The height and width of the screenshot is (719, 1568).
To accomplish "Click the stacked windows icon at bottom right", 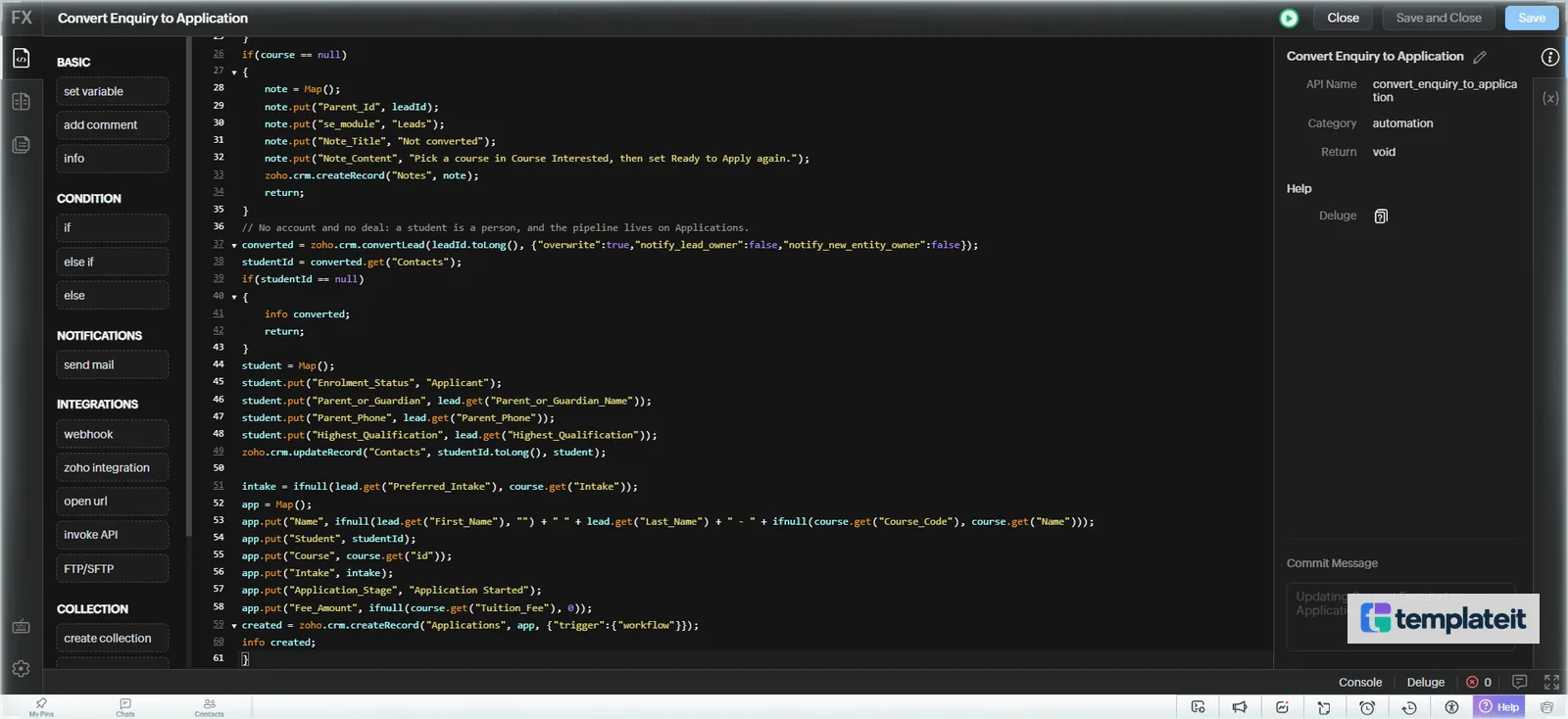I will pos(1546,707).
